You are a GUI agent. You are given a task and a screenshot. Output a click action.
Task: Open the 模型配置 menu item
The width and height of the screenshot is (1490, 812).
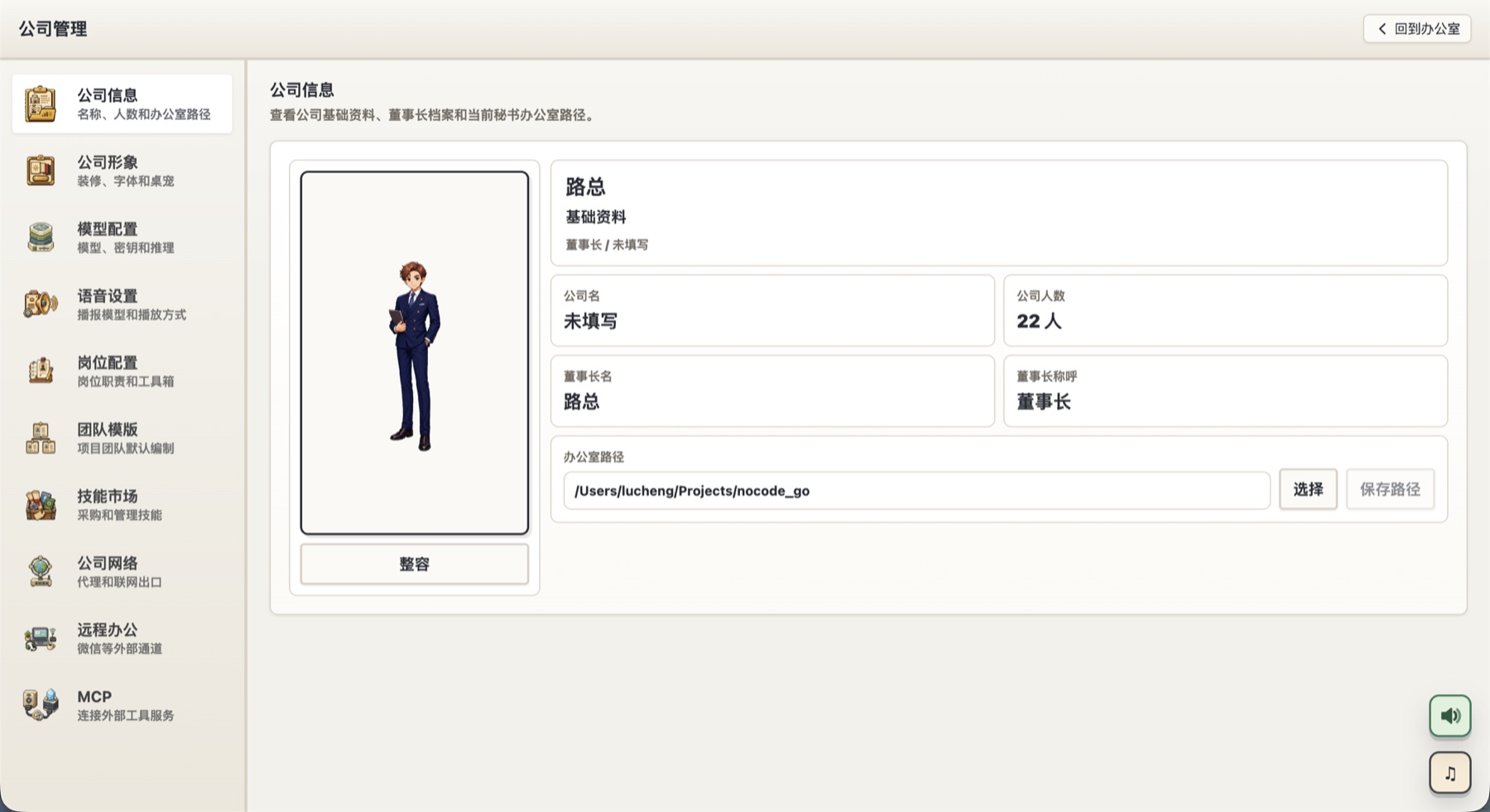(x=122, y=238)
